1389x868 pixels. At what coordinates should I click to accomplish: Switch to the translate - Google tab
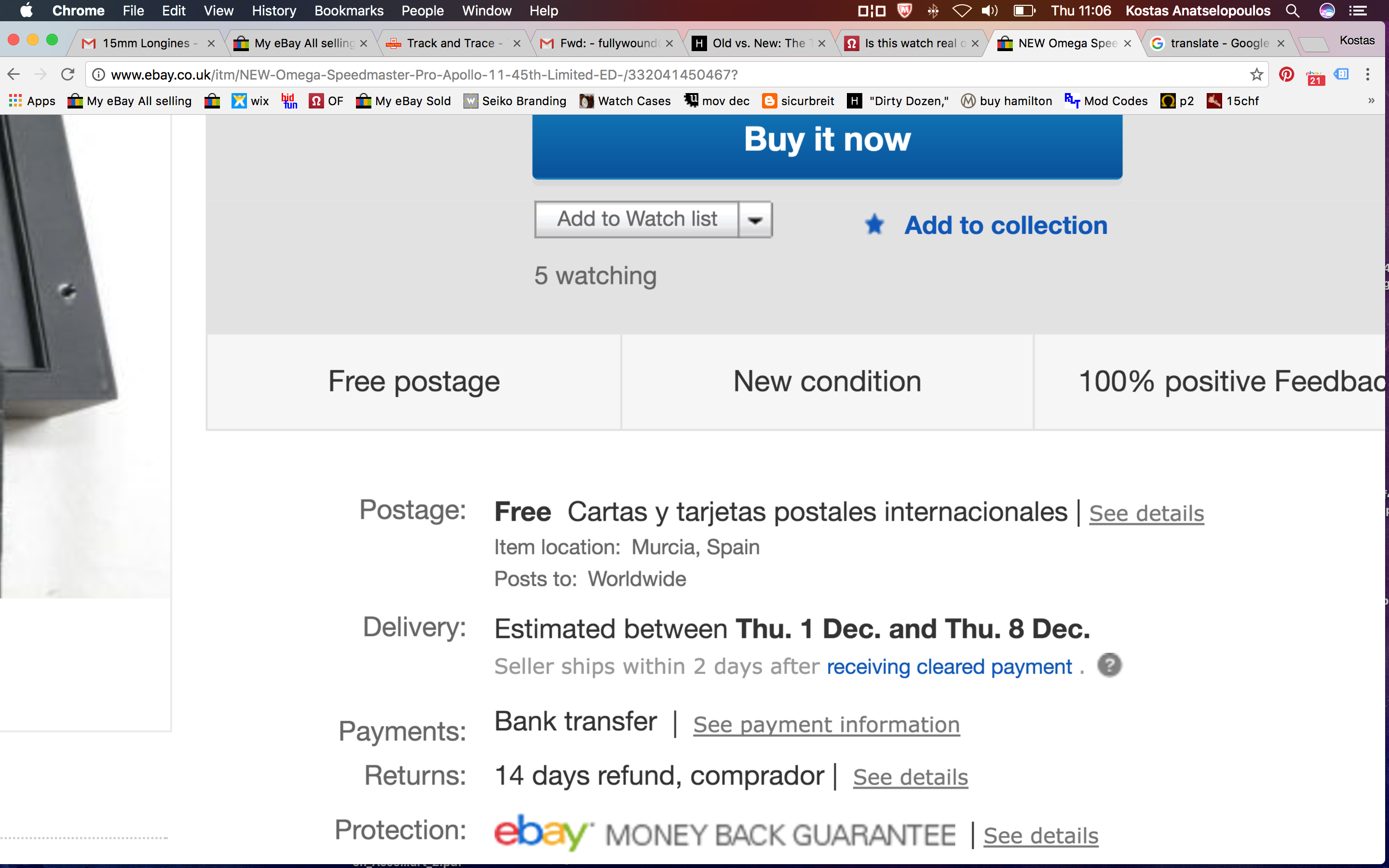pyautogui.click(x=1218, y=43)
